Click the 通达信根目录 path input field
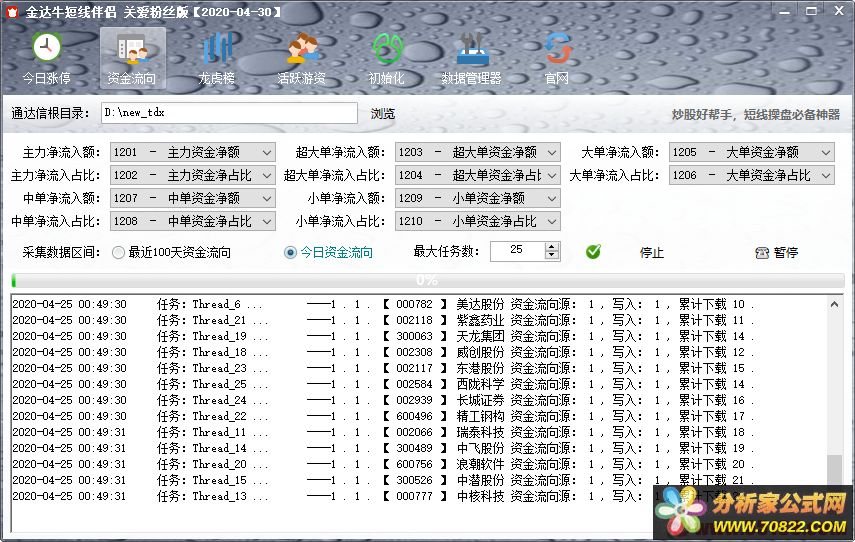 pyautogui.click(x=229, y=113)
